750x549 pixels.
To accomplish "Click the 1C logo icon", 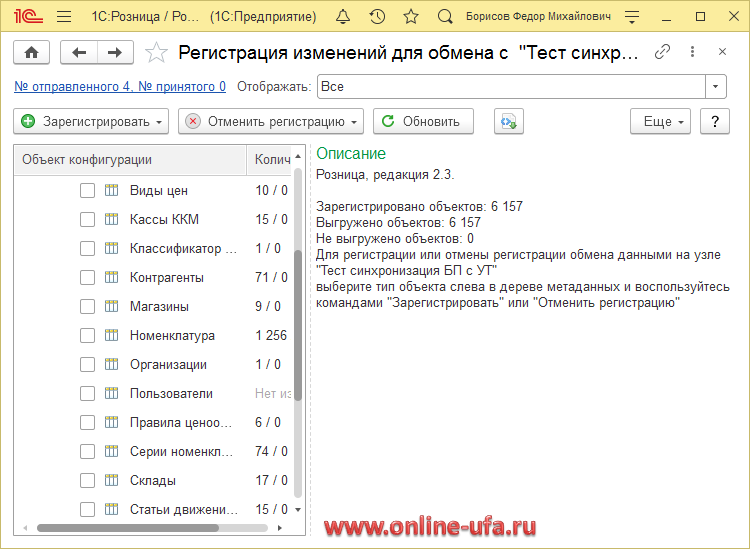I will pyautogui.click(x=28, y=16).
